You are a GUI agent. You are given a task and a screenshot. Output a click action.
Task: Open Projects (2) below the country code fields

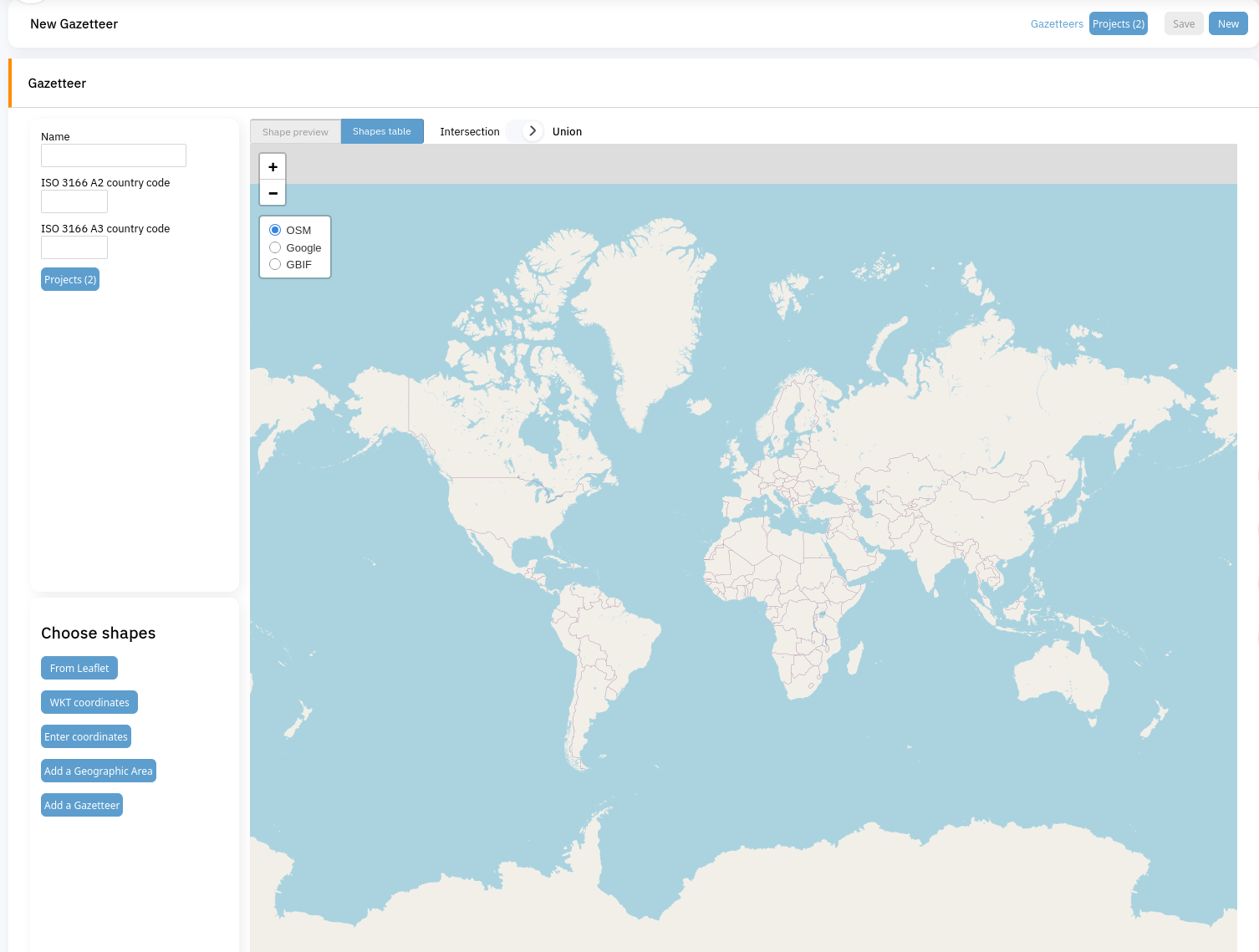[70, 280]
